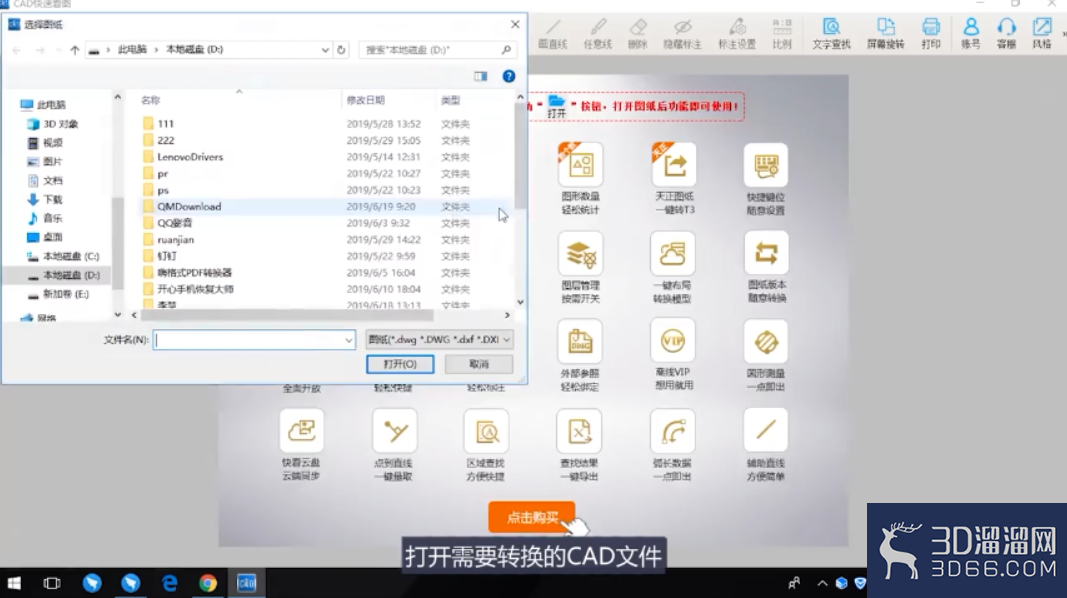Click the up-one-level arrow in the dialog
Screen dimensions: 1067x598
pos(75,50)
